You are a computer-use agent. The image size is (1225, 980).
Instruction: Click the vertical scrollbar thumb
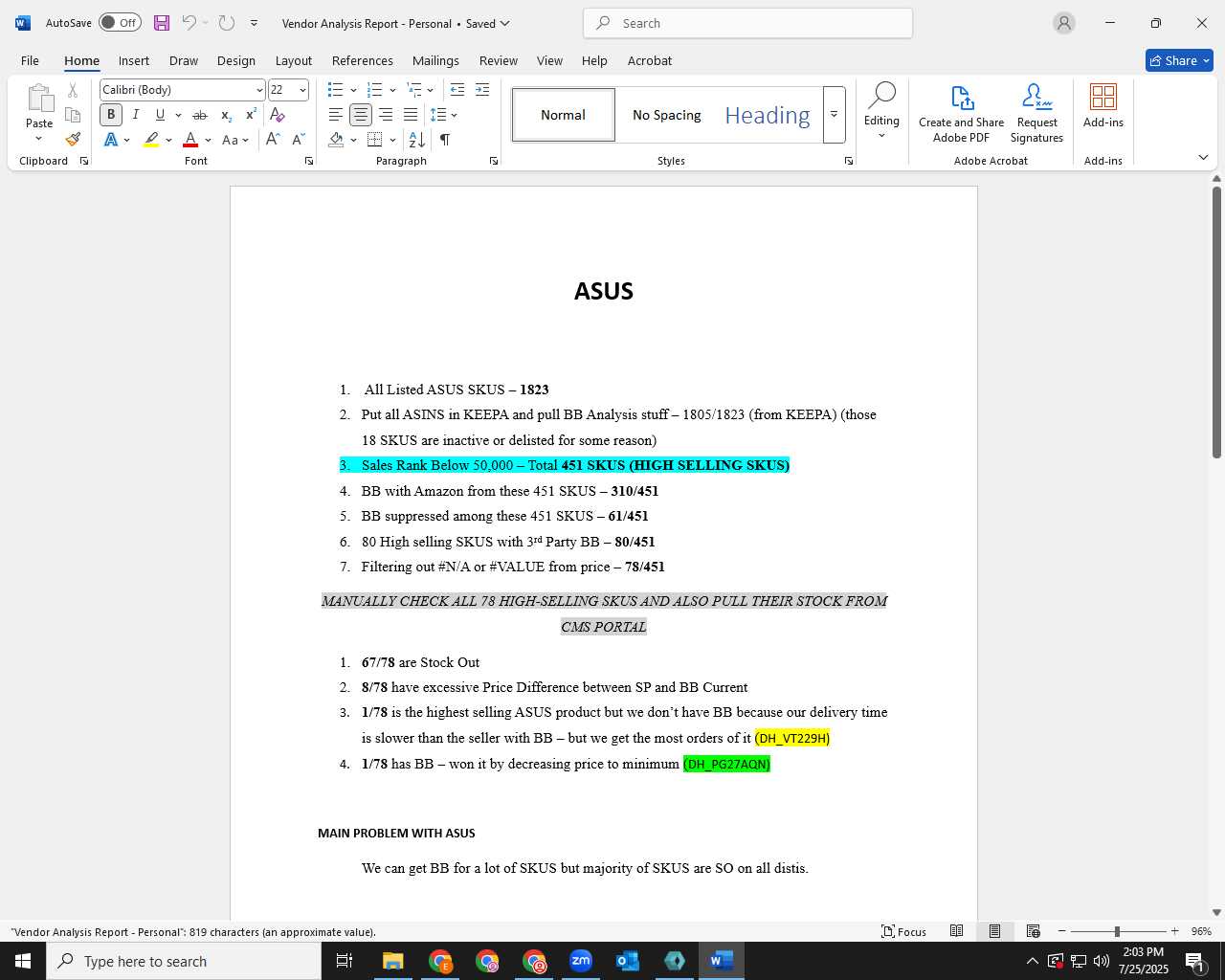1216,321
